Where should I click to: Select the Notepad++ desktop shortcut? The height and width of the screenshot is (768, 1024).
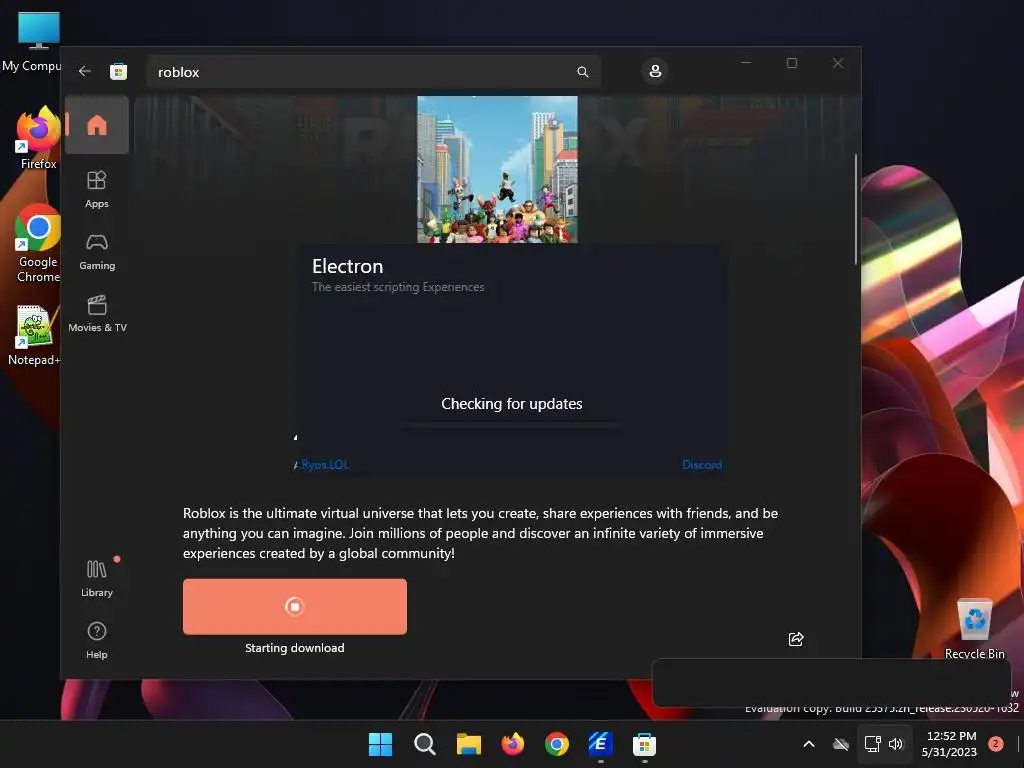pyautogui.click(x=34, y=334)
